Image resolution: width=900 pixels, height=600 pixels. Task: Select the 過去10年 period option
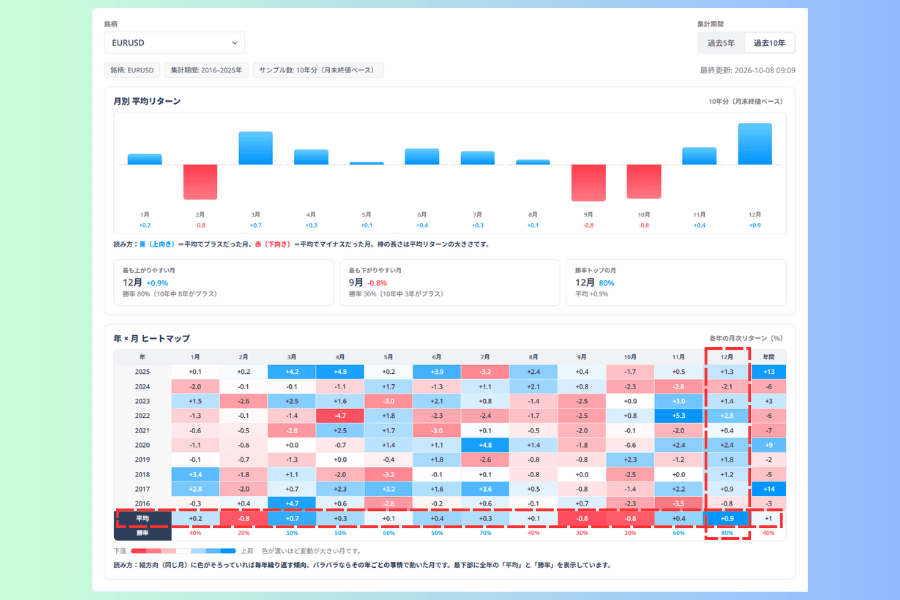(x=769, y=43)
